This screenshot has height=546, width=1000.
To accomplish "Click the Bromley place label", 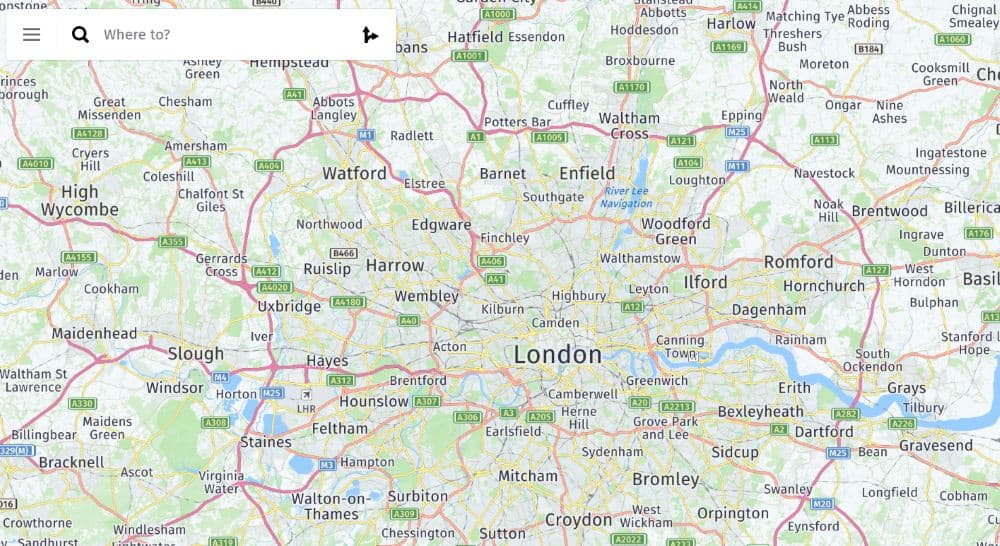I will [x=666, y=479].
